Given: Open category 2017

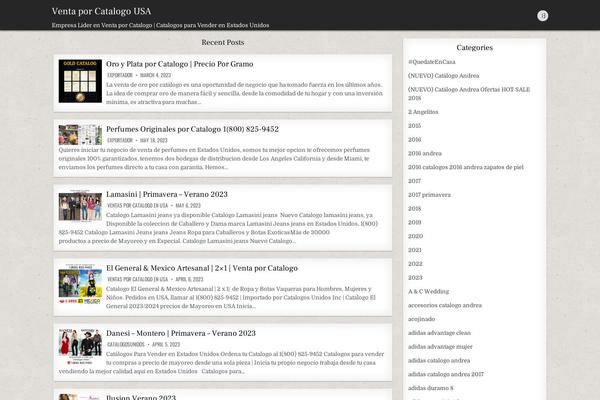Looking at the screenshot, I should 414,181.
